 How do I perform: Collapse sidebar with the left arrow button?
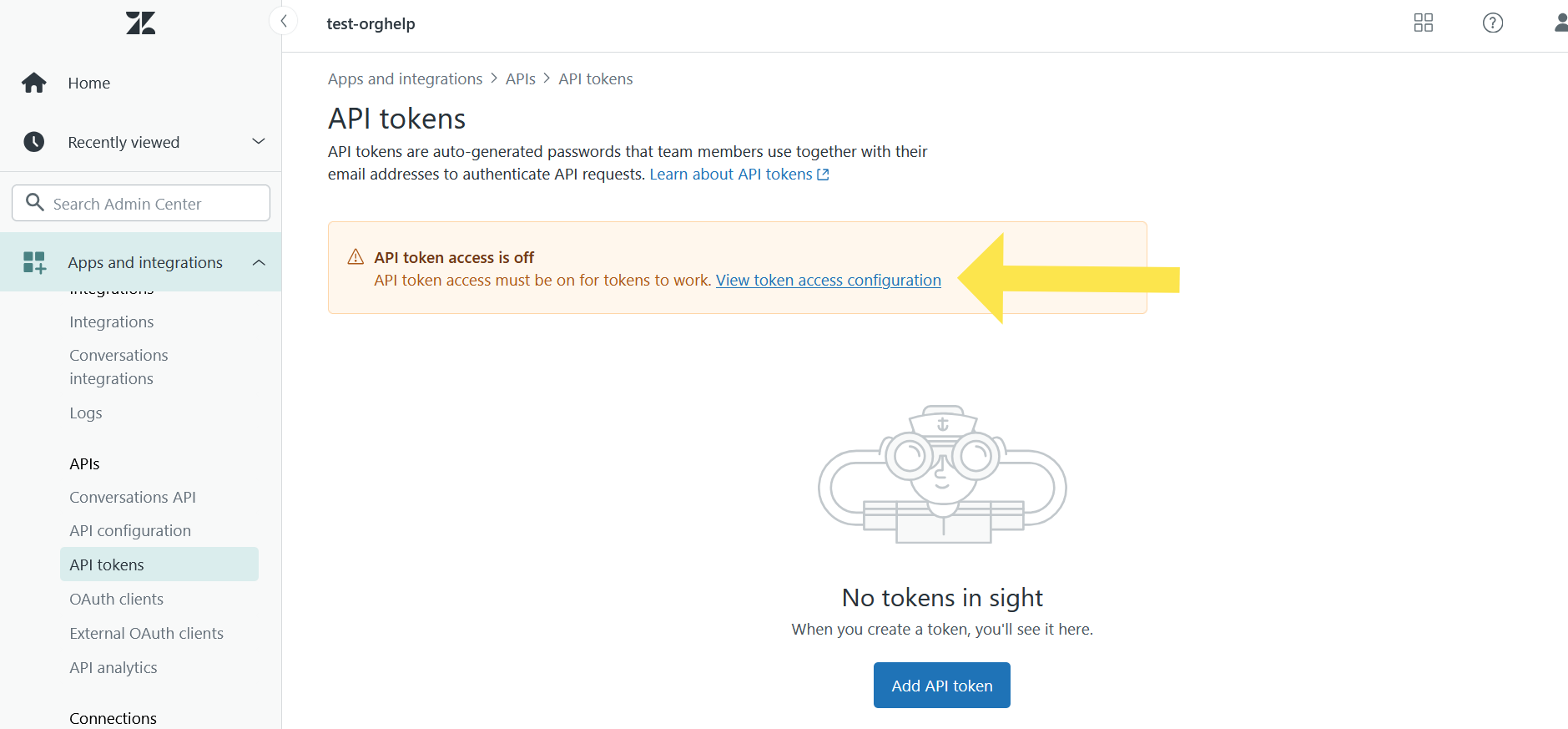click(284, 21)
